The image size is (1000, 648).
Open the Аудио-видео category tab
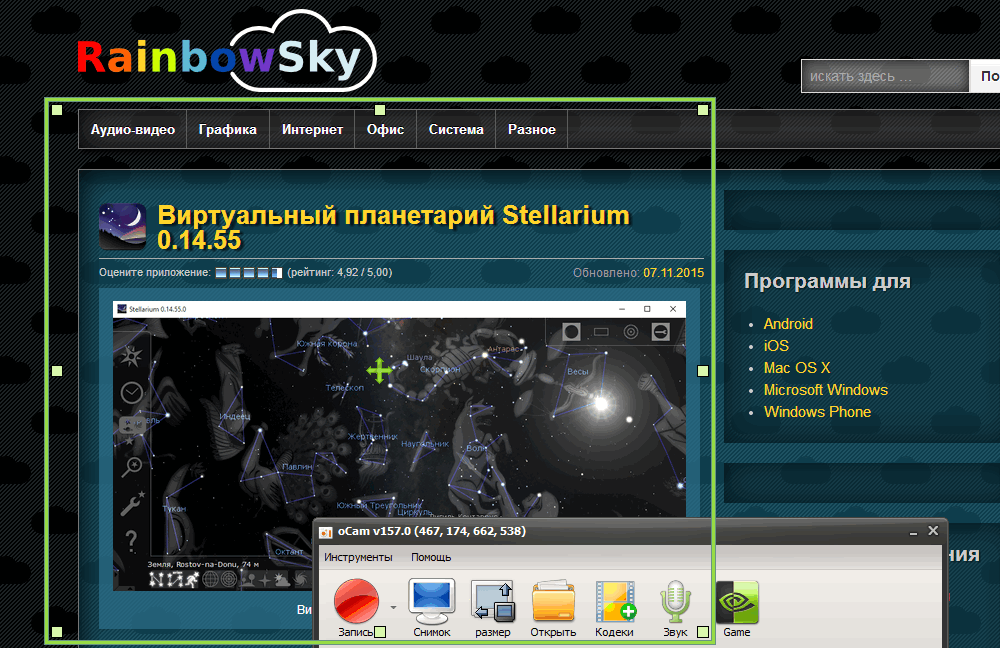point(133,129)
